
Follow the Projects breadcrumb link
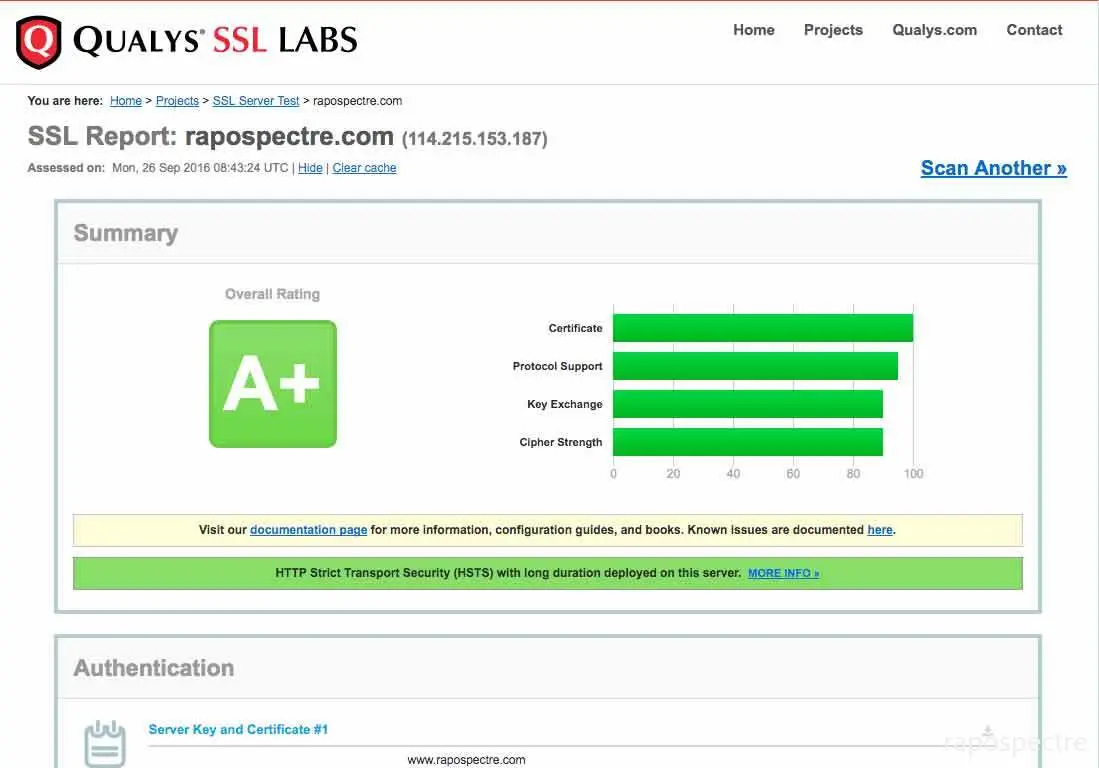[x=177, y=101]
